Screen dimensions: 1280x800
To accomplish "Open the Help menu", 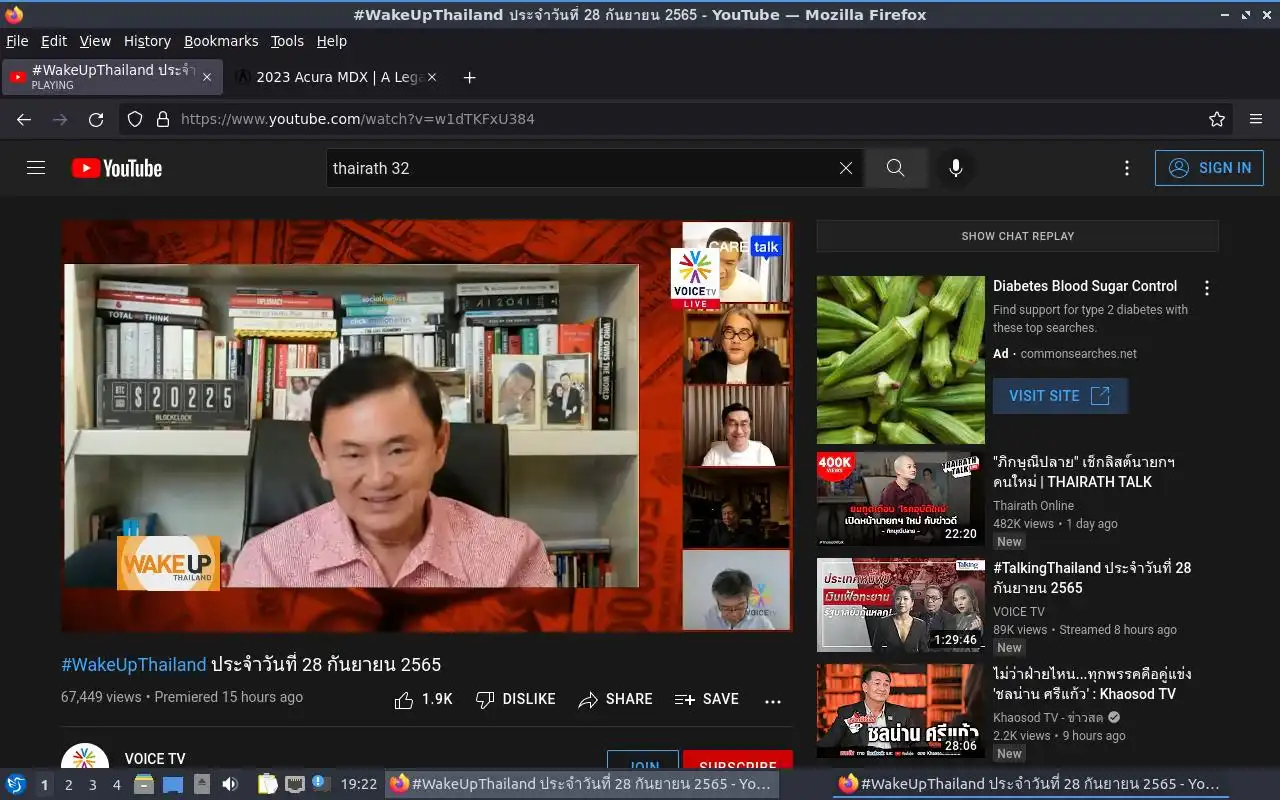I will 332,41.
